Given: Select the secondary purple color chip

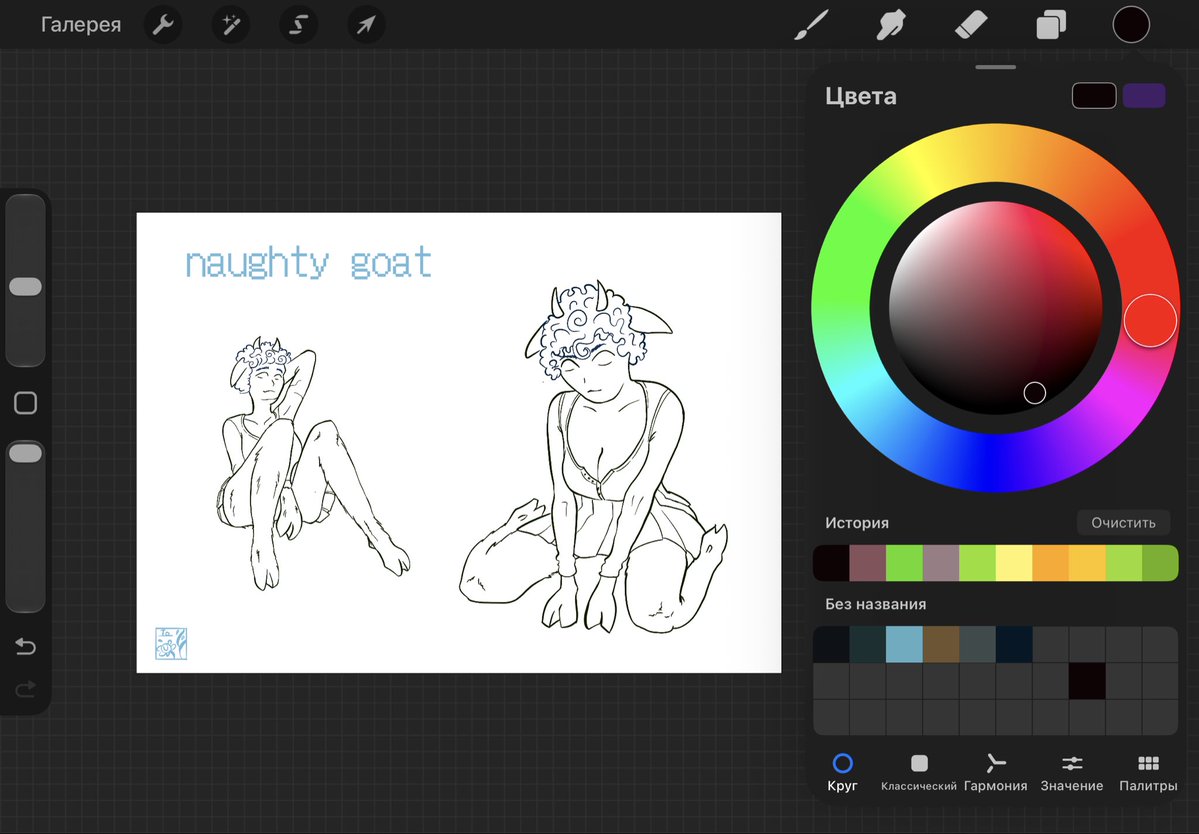Looking at the screenshot, I should coord(1144,96).
